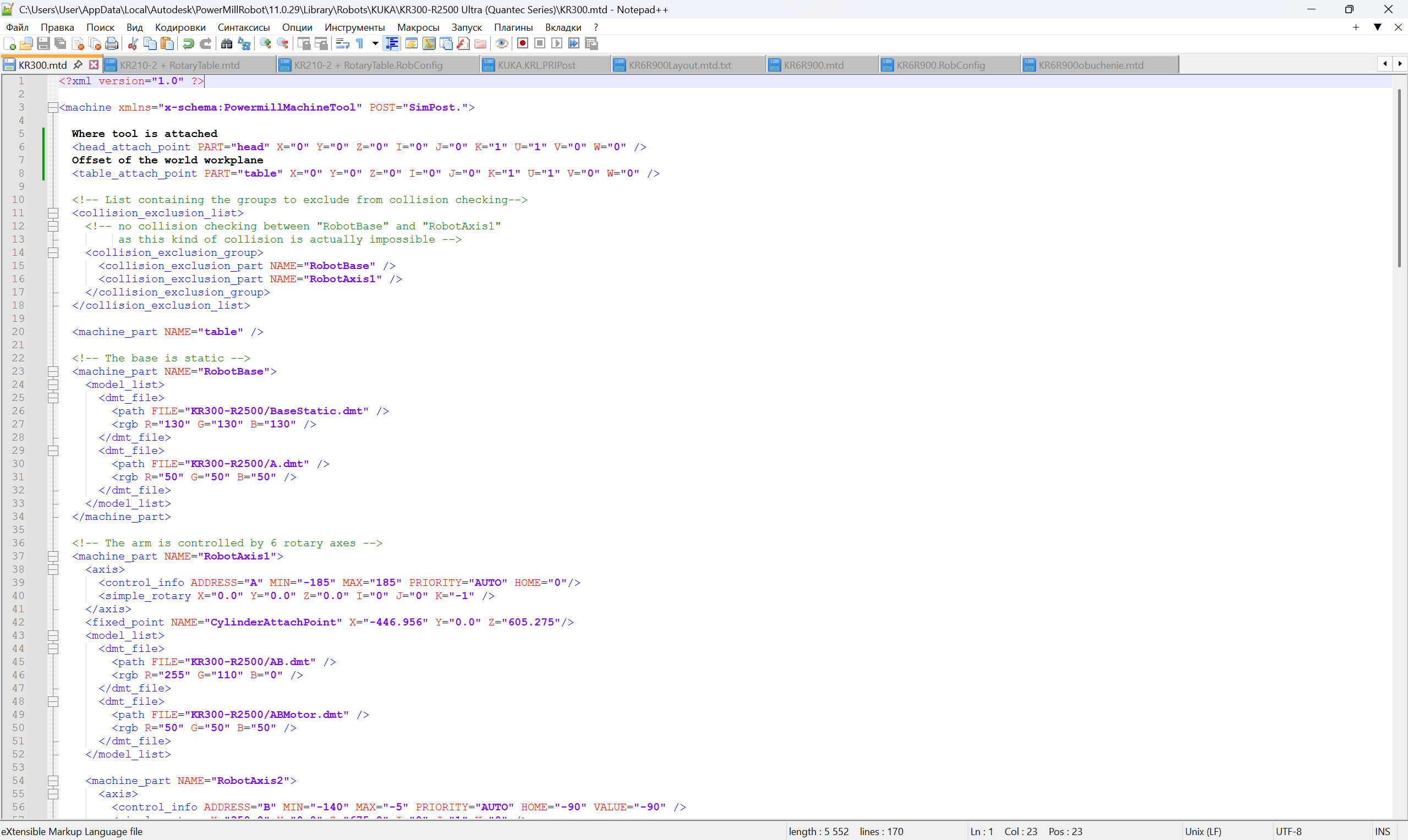Open Document Map toolbar icon
Viewport: 1408px width, 840px height.
429,43
